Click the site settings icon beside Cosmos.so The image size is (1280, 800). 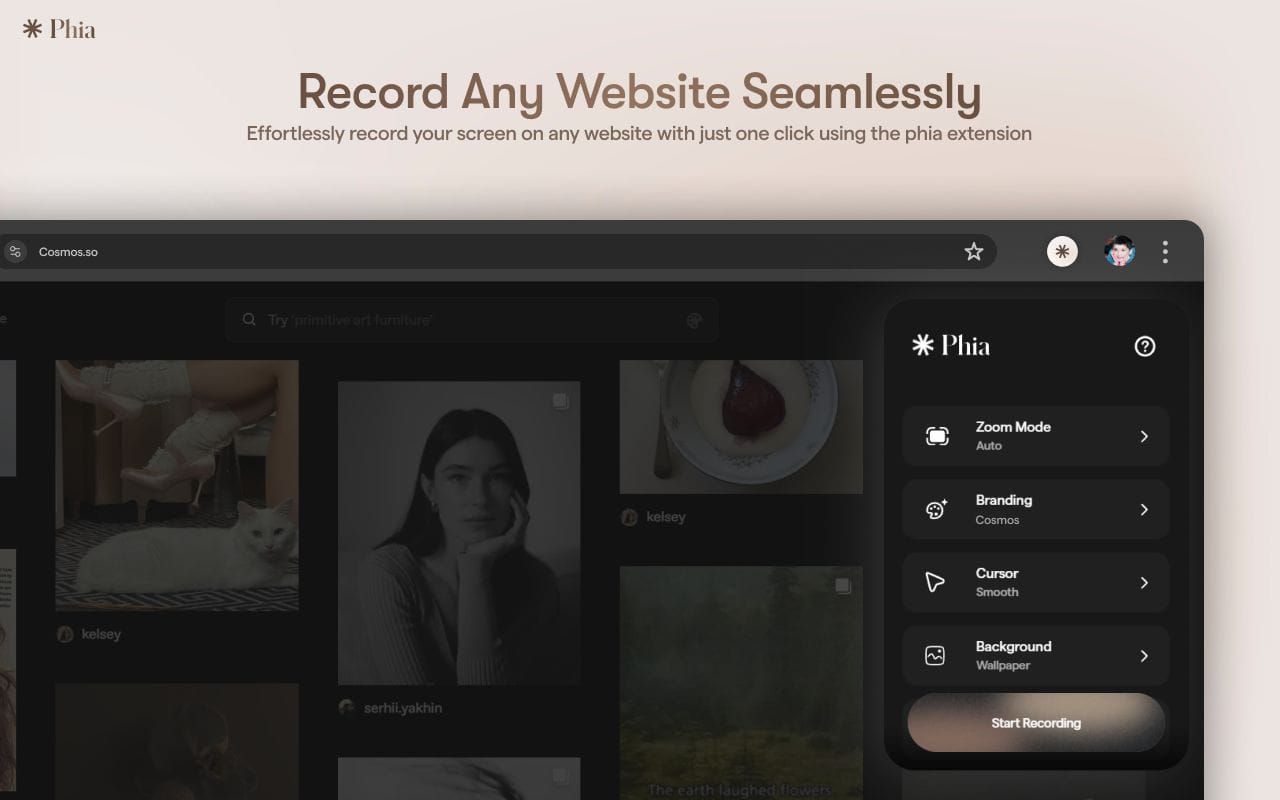pos(15,252)
